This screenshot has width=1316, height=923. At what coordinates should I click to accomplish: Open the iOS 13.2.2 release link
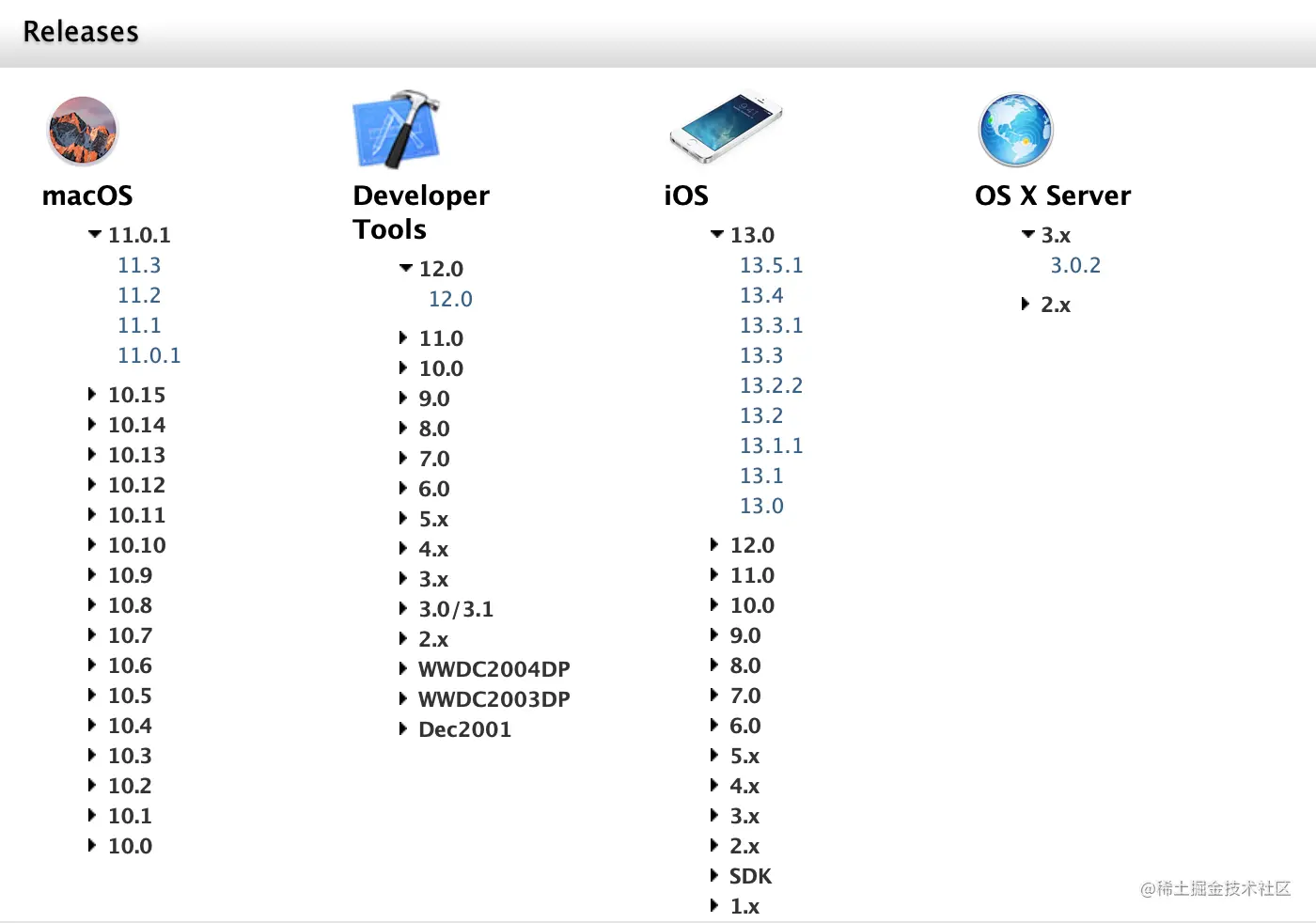pyautogui.click(x=772, y=385)
